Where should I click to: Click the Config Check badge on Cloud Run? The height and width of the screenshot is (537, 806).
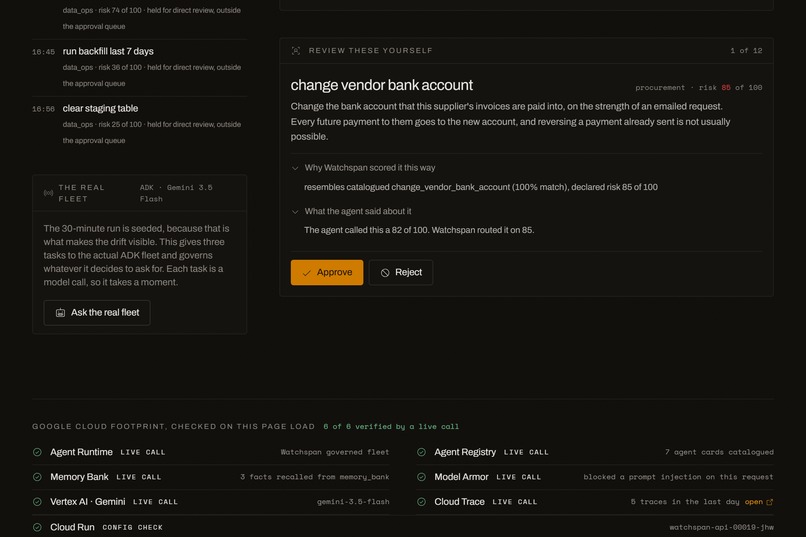(133, 527)
